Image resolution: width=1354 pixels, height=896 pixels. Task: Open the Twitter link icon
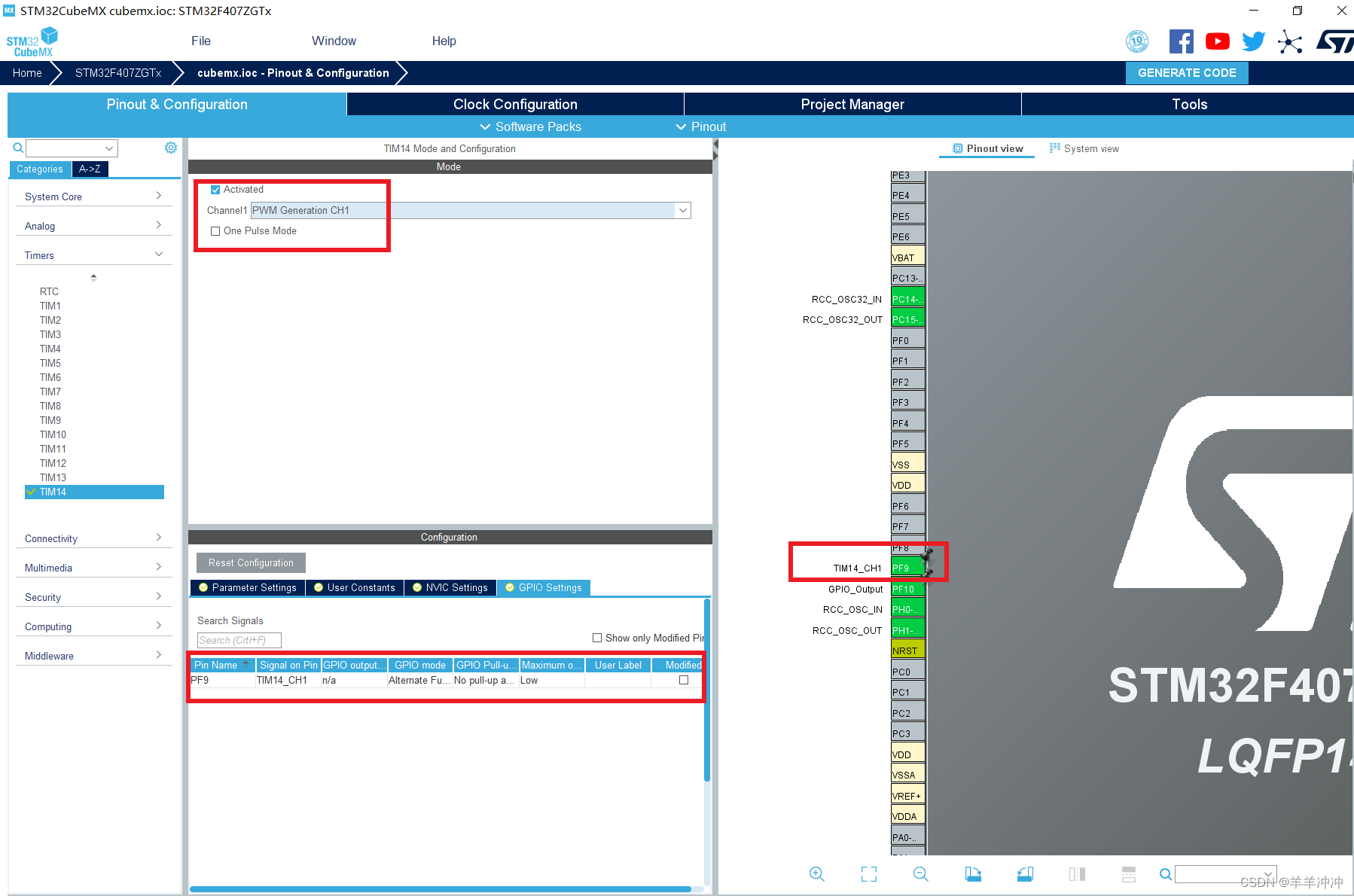pos(1253,41)
